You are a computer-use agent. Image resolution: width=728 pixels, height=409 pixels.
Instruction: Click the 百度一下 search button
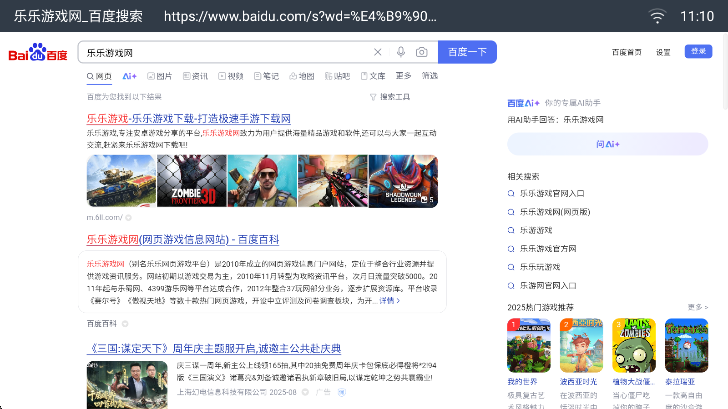(x=467, y=52)
